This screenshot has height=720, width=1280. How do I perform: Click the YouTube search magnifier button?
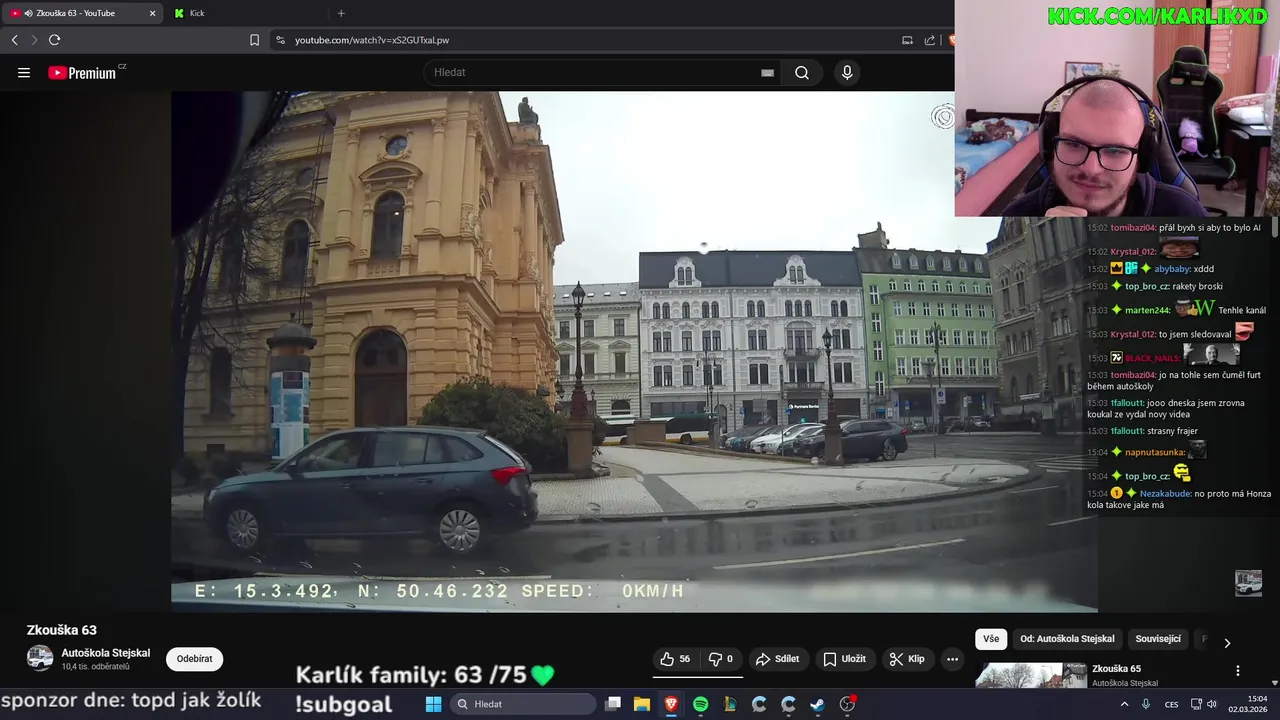802,73
